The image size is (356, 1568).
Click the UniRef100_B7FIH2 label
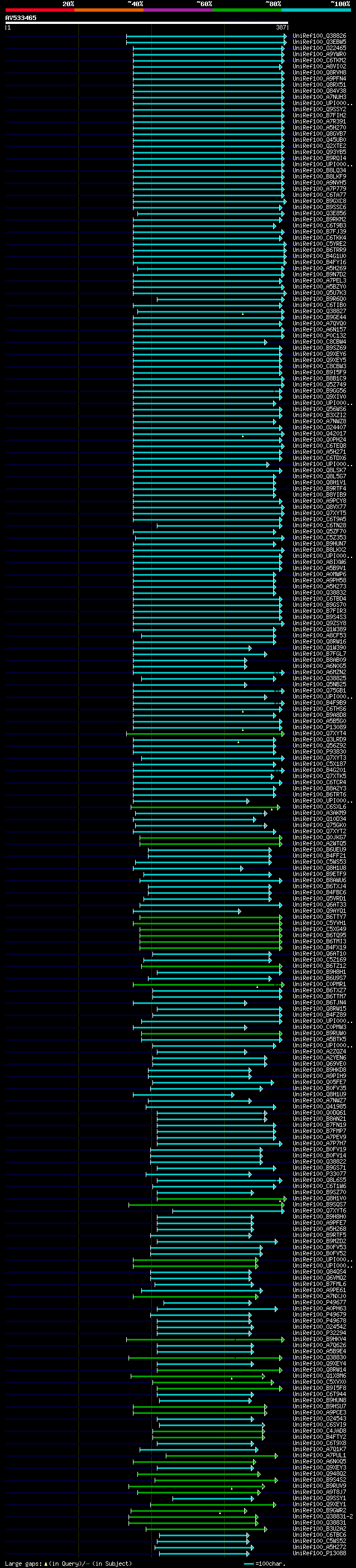click(319, 115)
